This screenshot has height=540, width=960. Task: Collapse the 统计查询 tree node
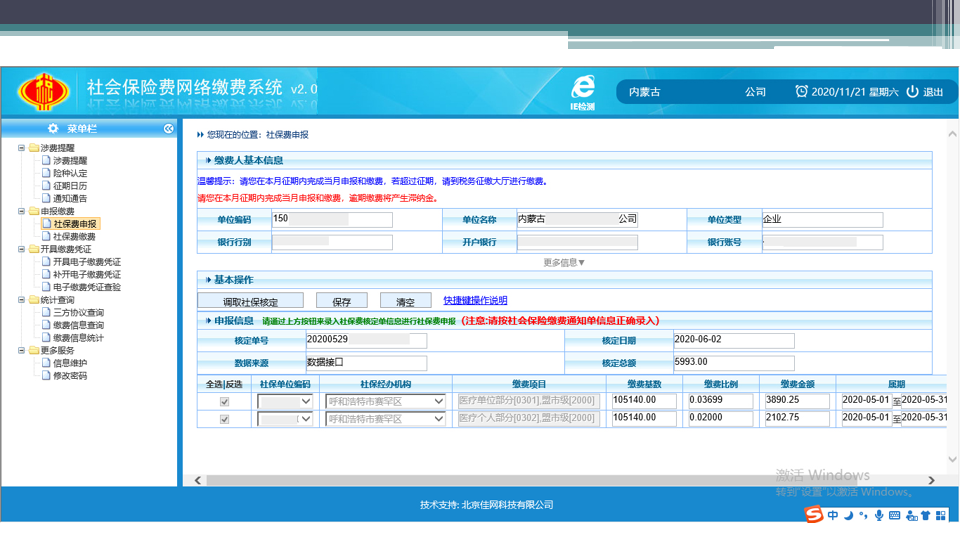[21, 299]
